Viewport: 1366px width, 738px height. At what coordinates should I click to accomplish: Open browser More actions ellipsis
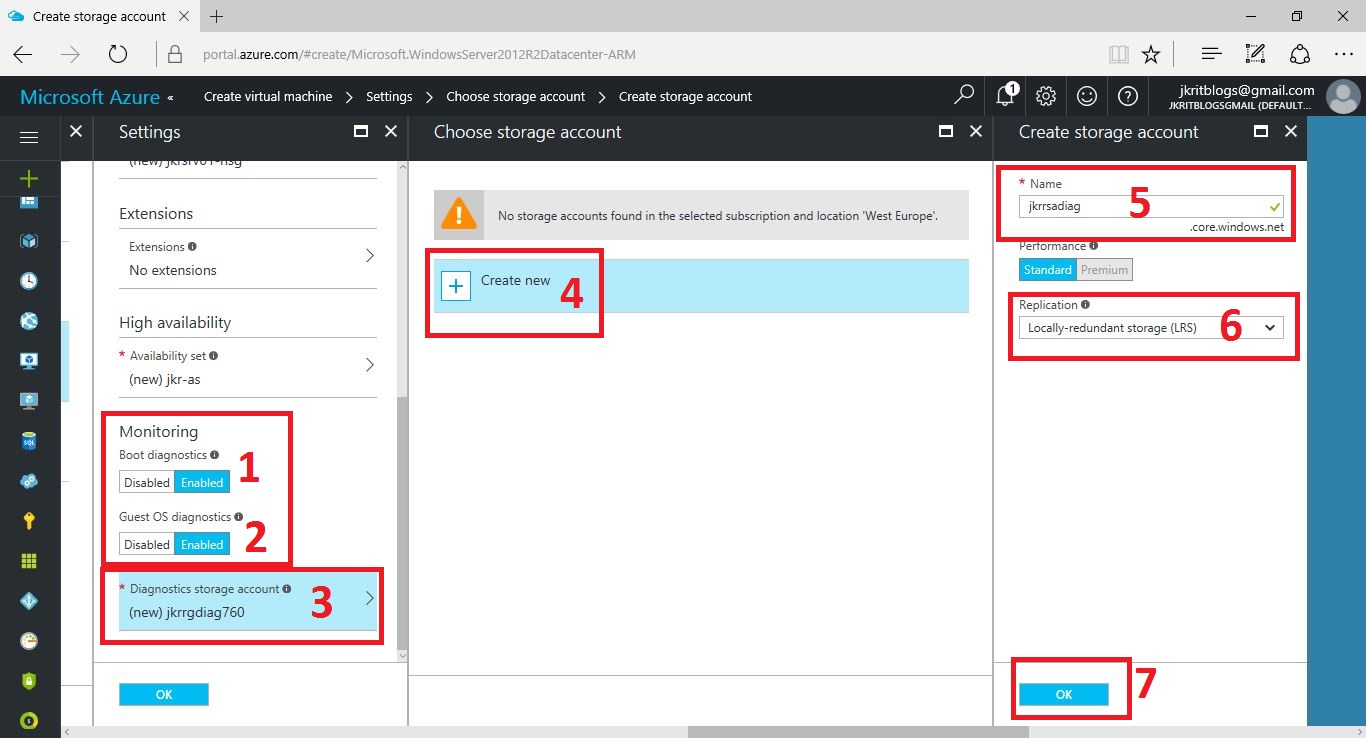1343,54
